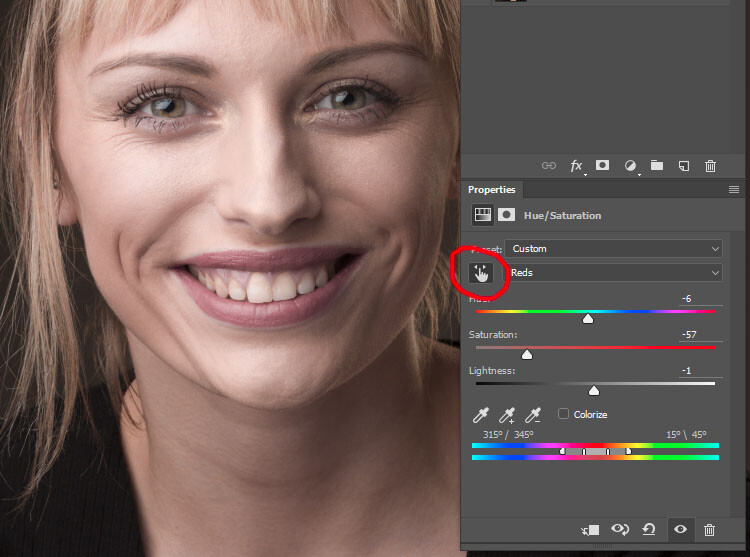Click the Hue value field showing -6
Viewport: 750px width, 557px height.
700,299
